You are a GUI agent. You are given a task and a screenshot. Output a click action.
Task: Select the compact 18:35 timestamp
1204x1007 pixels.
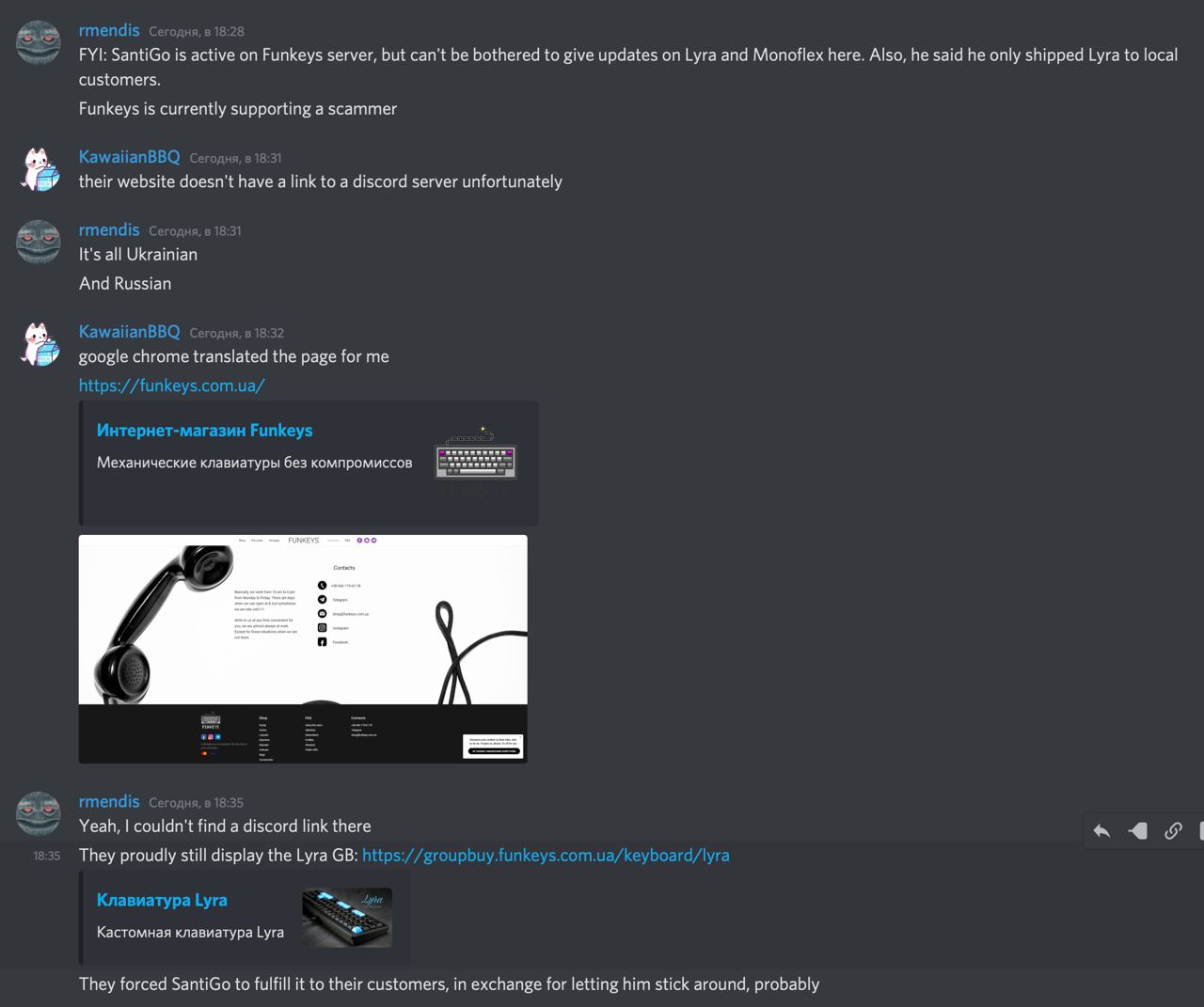pos(47,856)
